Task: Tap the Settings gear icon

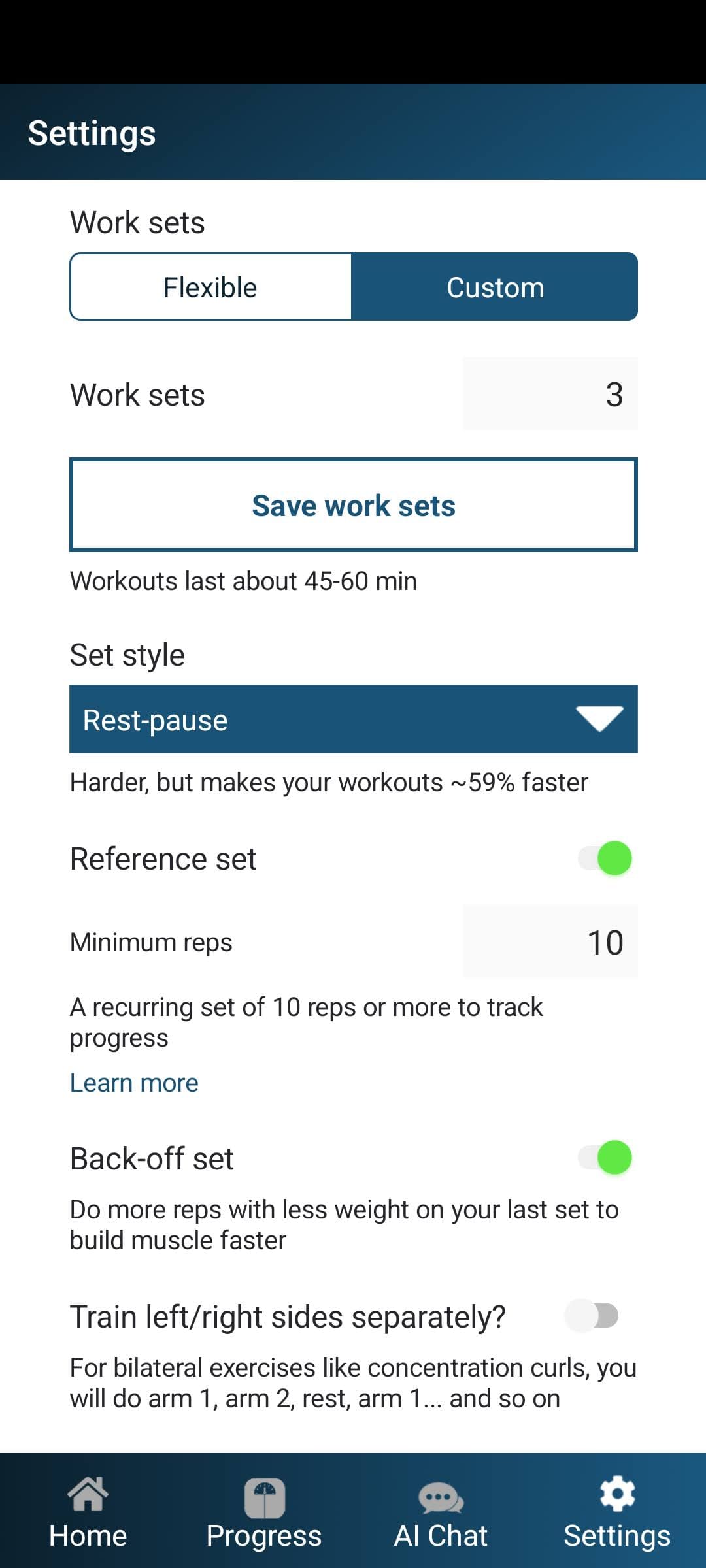Action: 617,1494
